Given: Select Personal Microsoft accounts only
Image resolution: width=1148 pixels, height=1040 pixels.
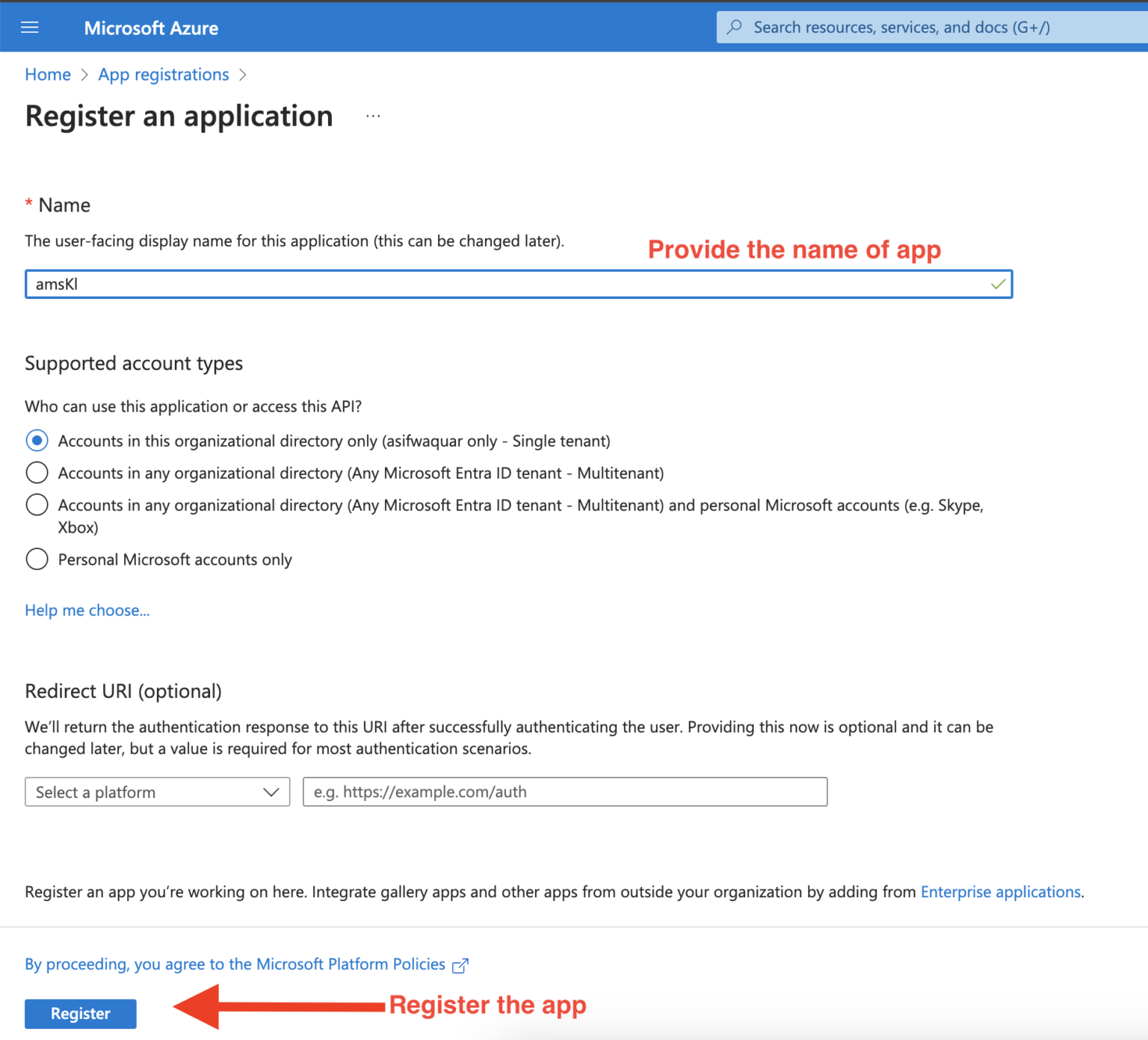Looking at the screenshot, I should 37,559.
